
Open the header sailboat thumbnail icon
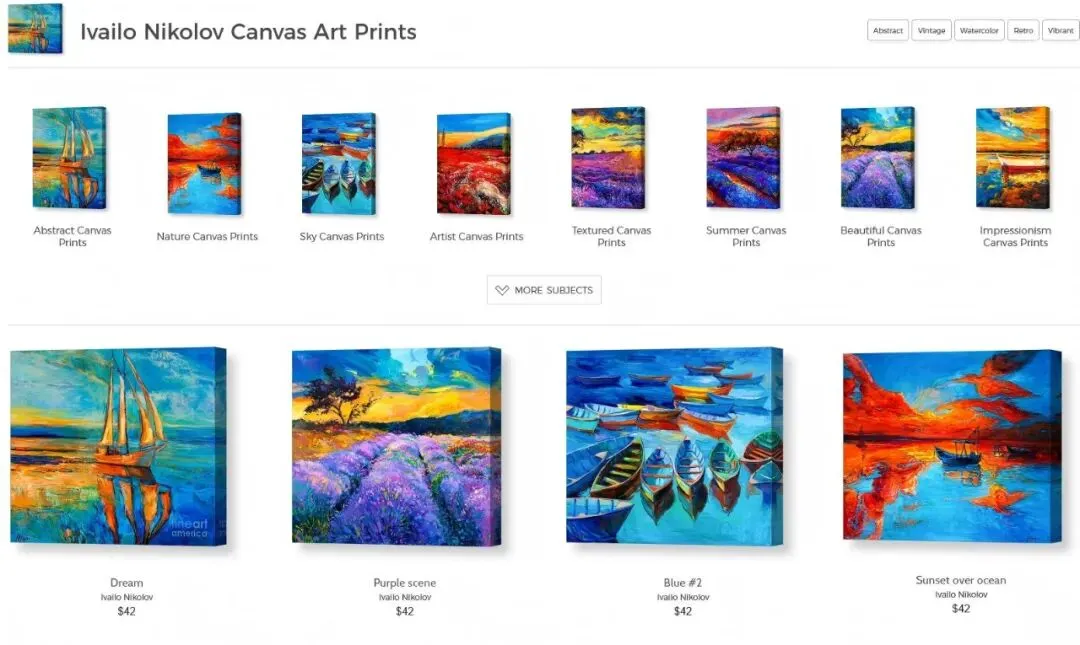(35, 29)
